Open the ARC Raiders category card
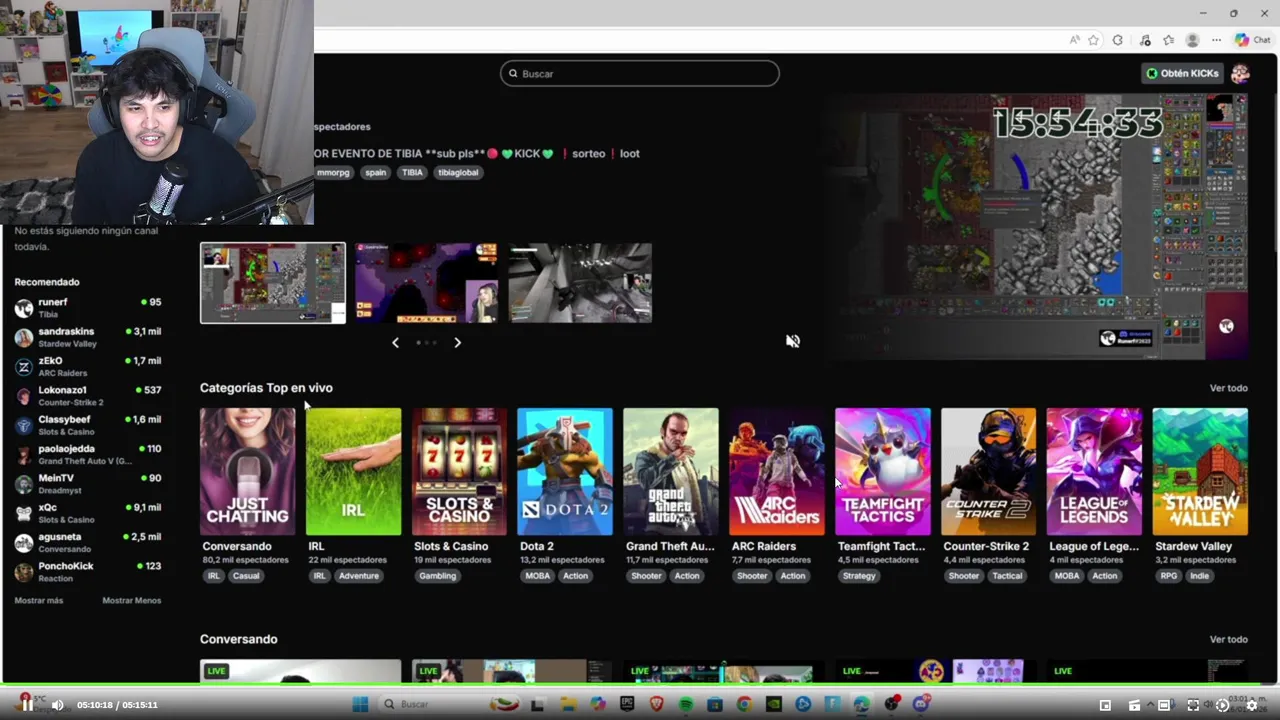The width and height of the screenshot is (1280, 720). (x=777, y=471)
